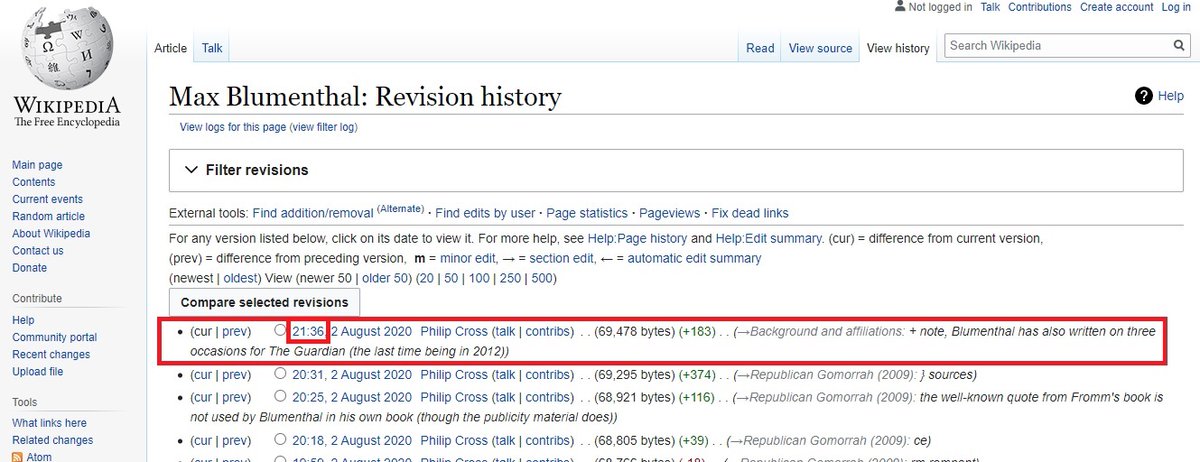Open What links here tool
This screenshot has width=1200, height=462.
point(49,423)
